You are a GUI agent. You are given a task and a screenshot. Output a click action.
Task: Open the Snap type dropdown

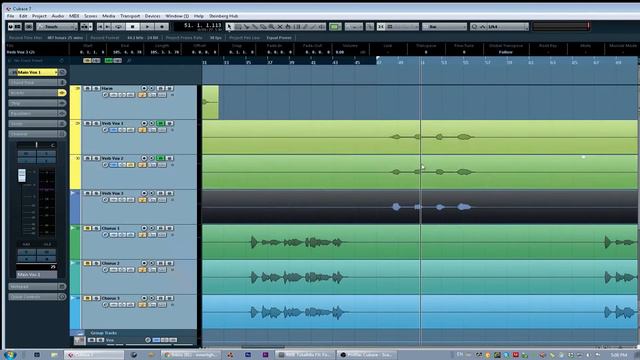402,27
